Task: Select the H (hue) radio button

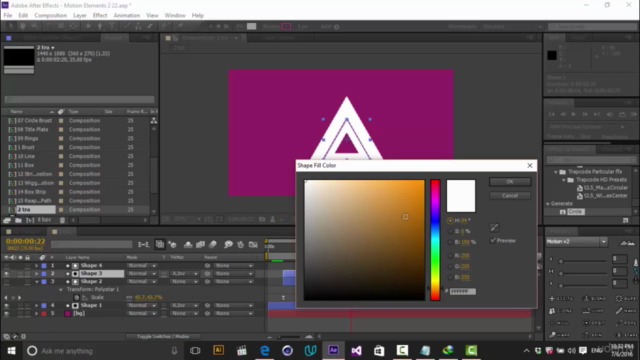Action: tap(450, 220)
